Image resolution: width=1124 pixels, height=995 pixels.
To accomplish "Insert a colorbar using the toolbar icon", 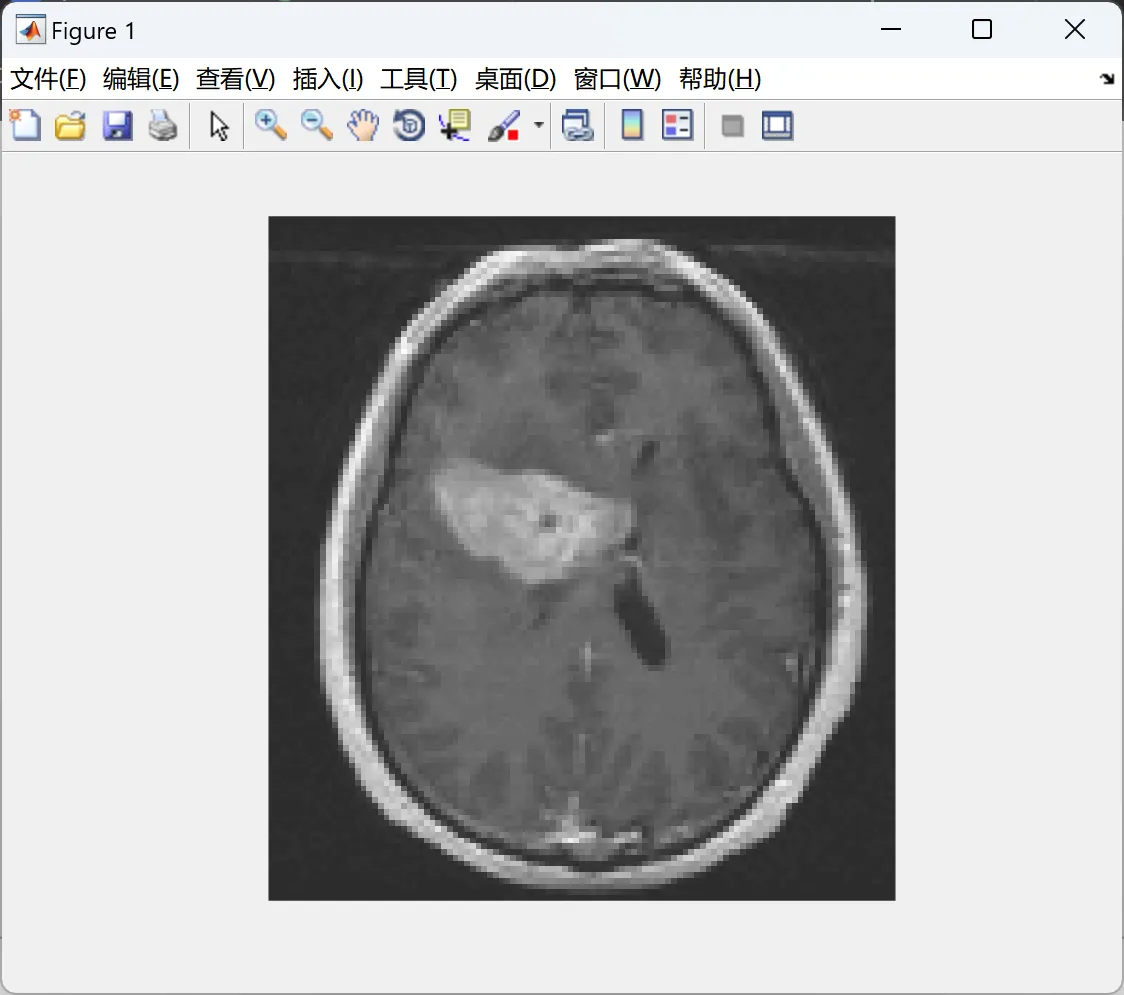I will click(x=632, y=125).
